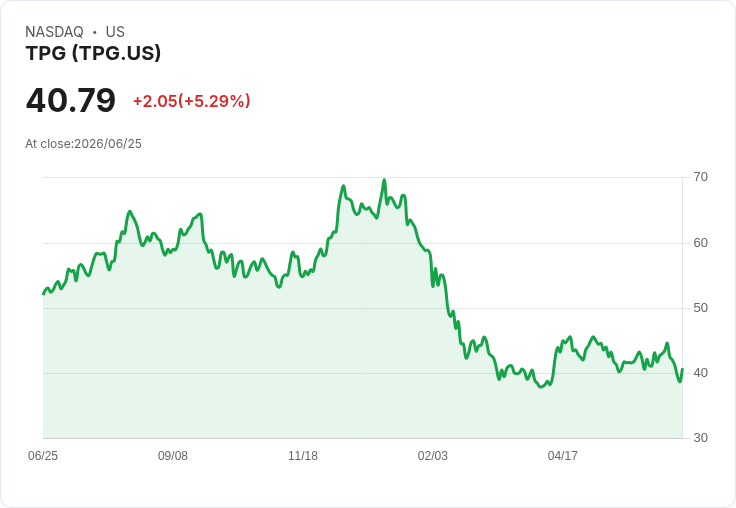Select the 04/17 x-axis date label
This screenshot has height=508, width=736.
[562, 456]
